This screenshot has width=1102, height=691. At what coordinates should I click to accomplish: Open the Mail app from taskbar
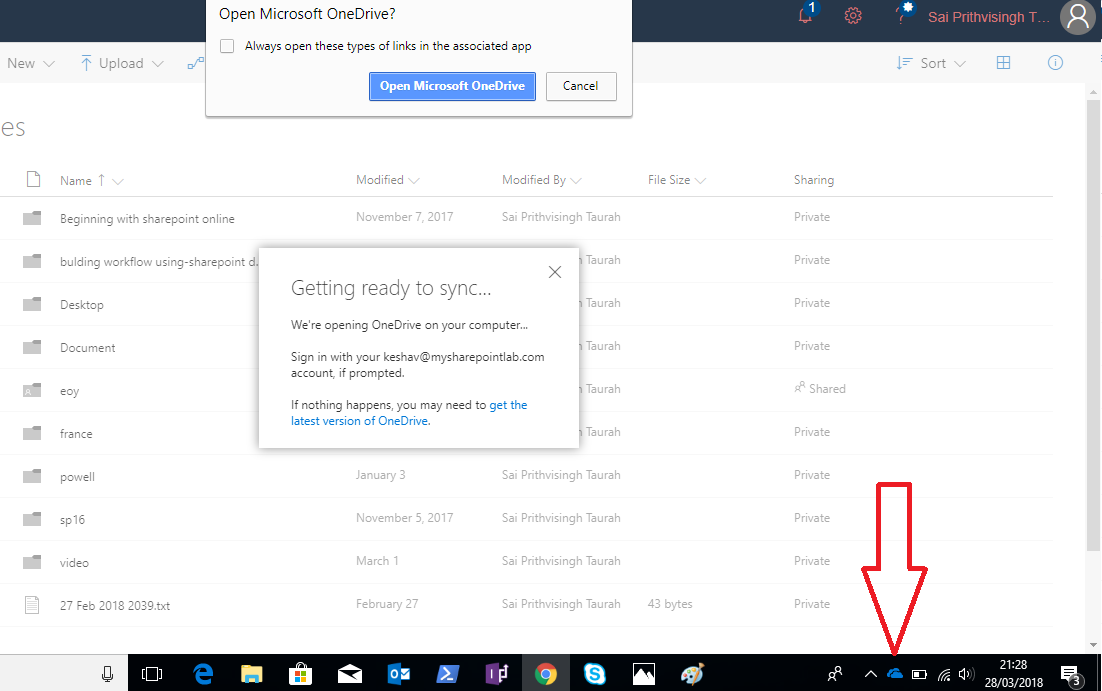[349, 675]
